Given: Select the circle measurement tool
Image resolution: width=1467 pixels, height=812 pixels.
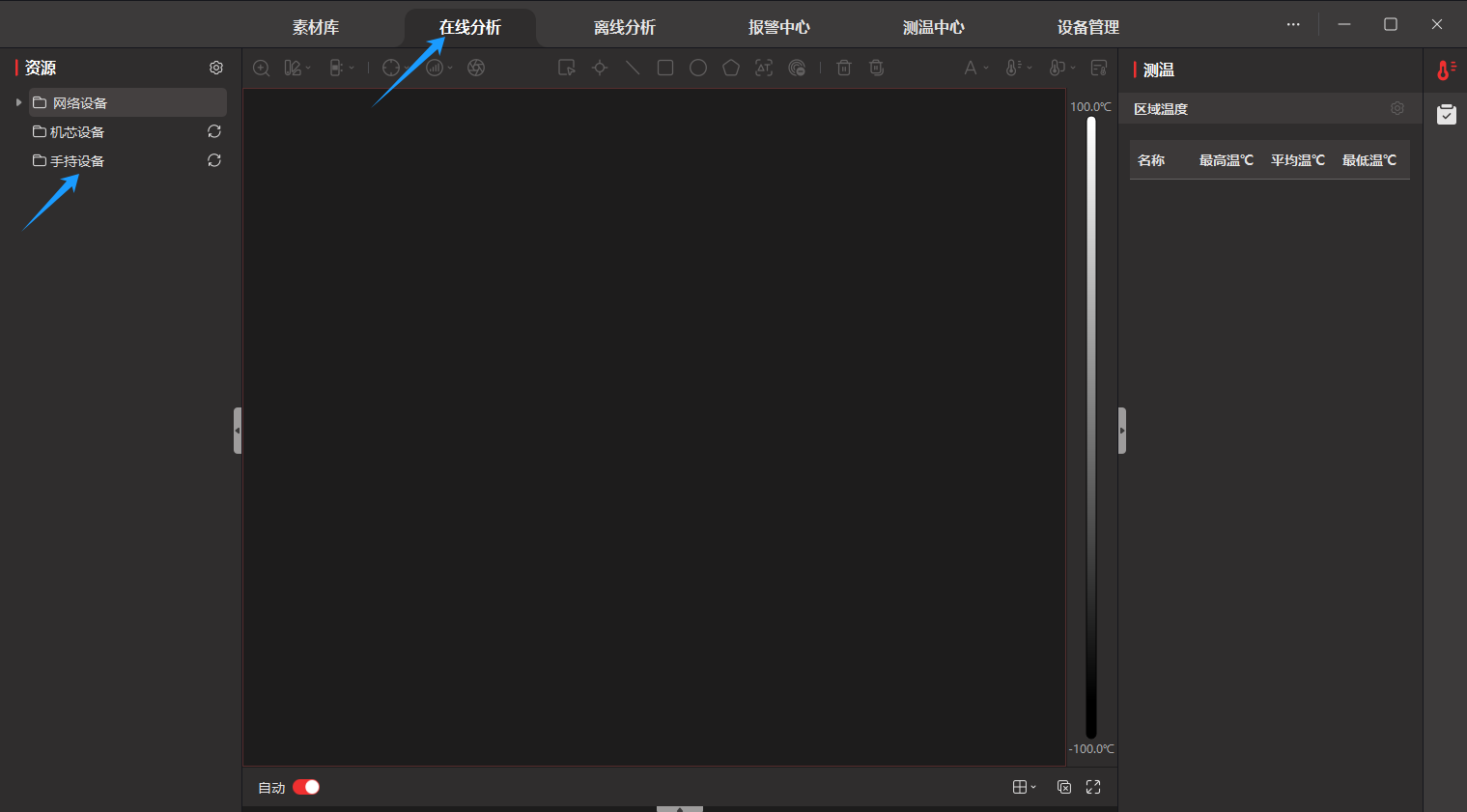Looking at the screenshot, I should point(698,68).
